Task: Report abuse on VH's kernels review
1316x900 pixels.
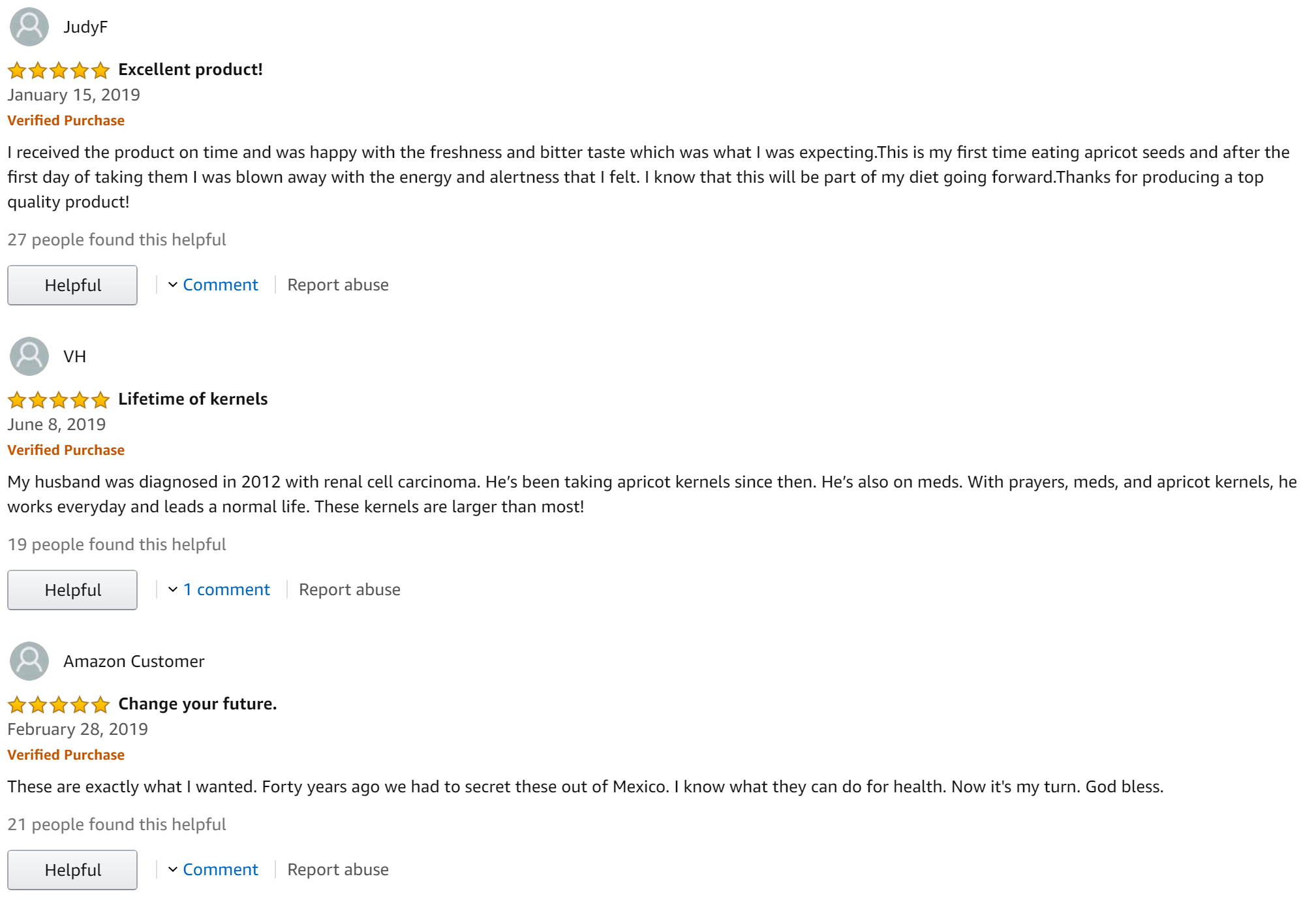Action: 349,590
